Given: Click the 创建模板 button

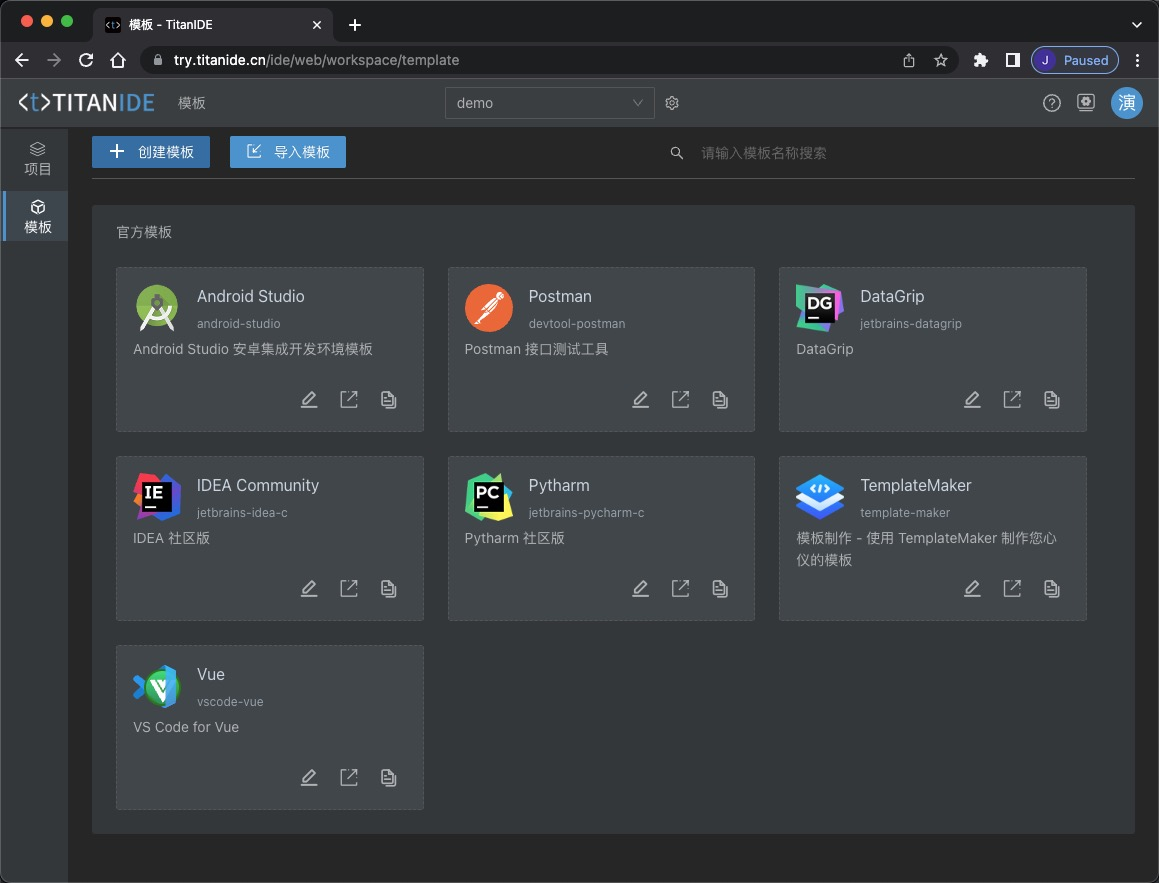Looking at the screenshot, I should 151,152.
